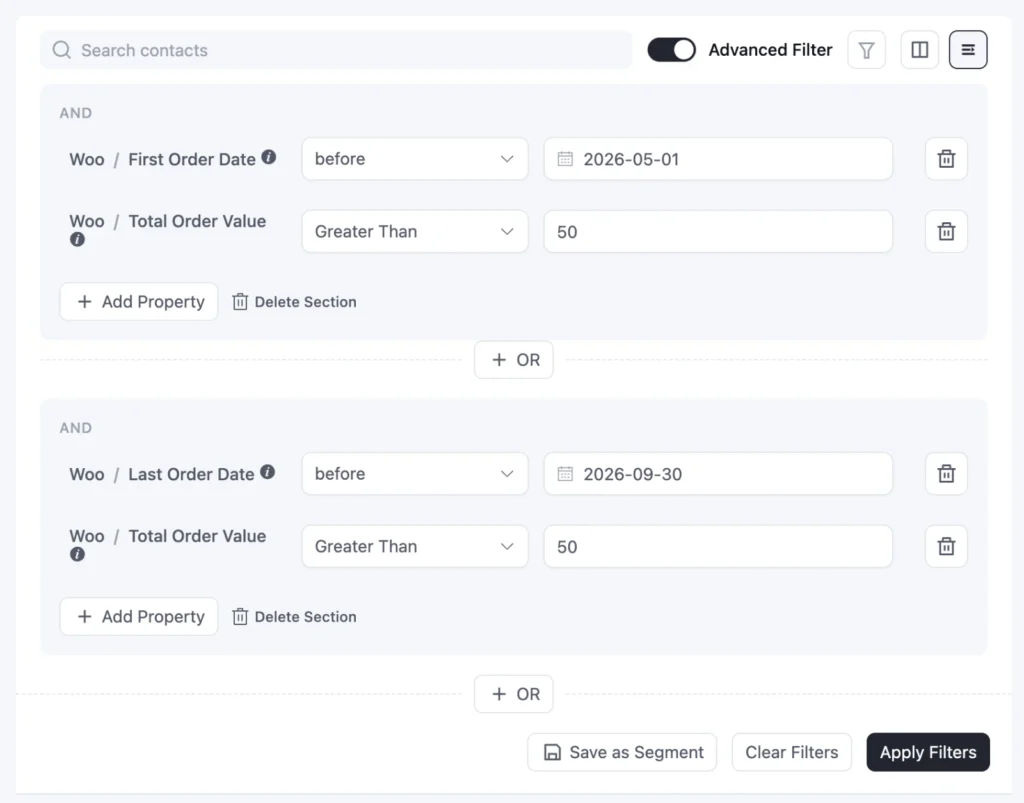Viewport: 1024px width, 803px height.
Task: Click info icon under first Total Order Value
Action: [77, 240]
